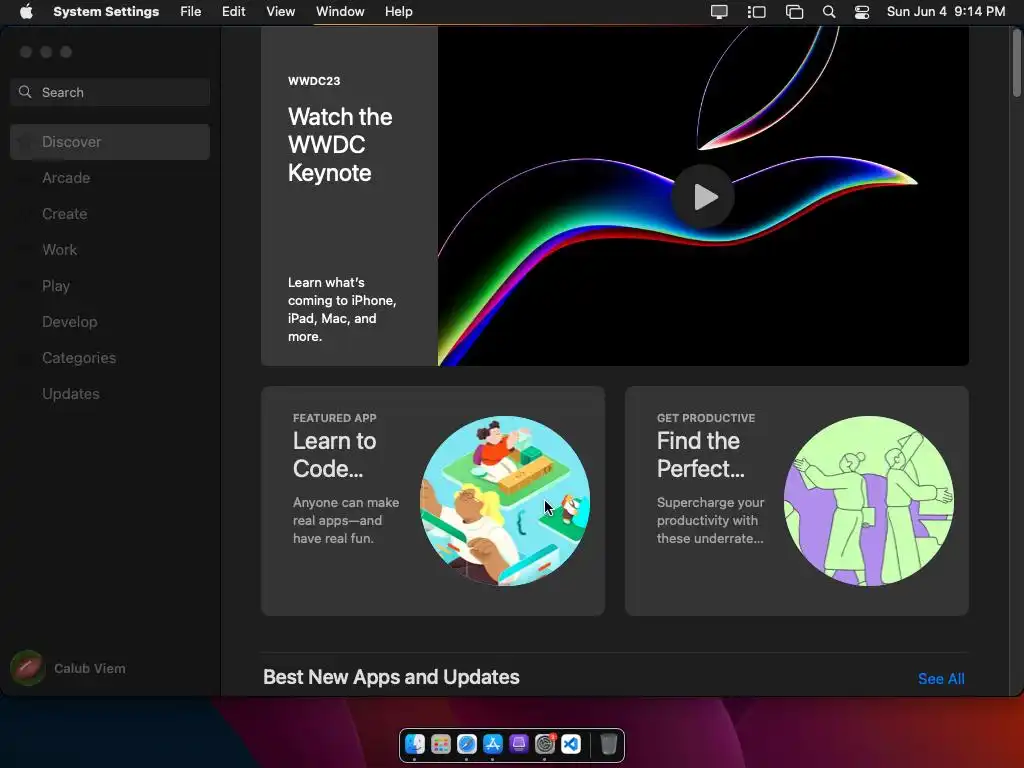Image resolution: width=1024 pixels, height=768 pixels.
Task: Launch Safari from the Dock
Action: [466, 744]
